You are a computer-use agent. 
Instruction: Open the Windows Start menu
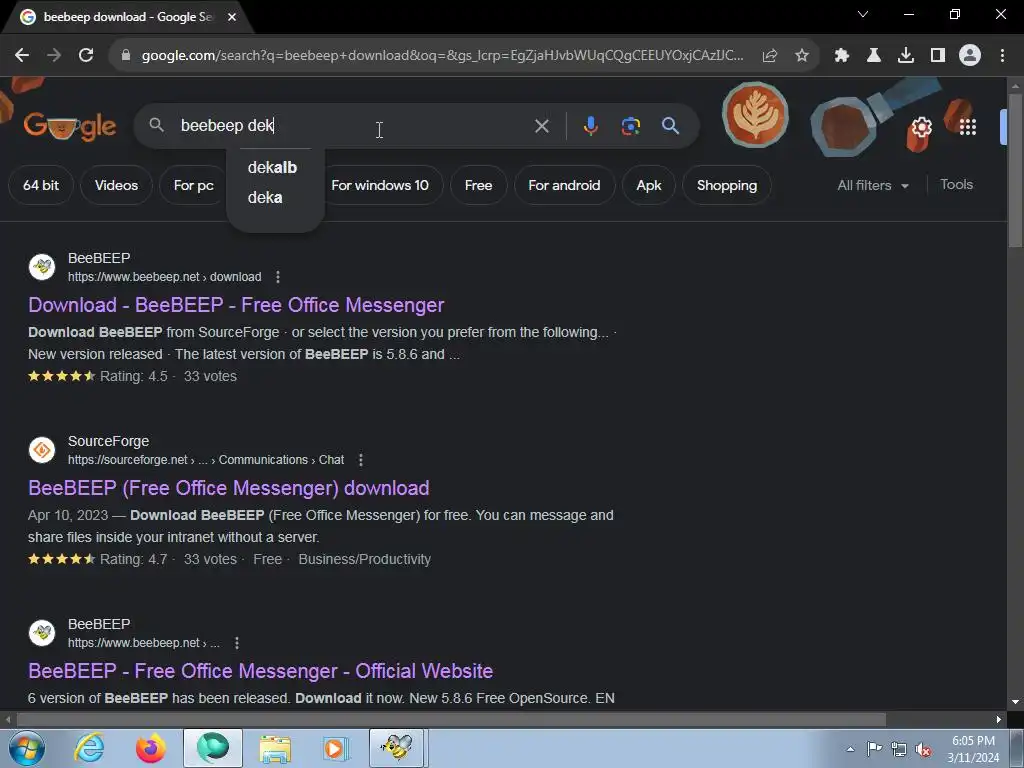click(27, 748)
